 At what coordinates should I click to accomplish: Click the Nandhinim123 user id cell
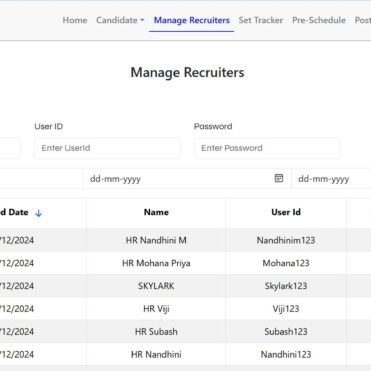pos(286,240)
